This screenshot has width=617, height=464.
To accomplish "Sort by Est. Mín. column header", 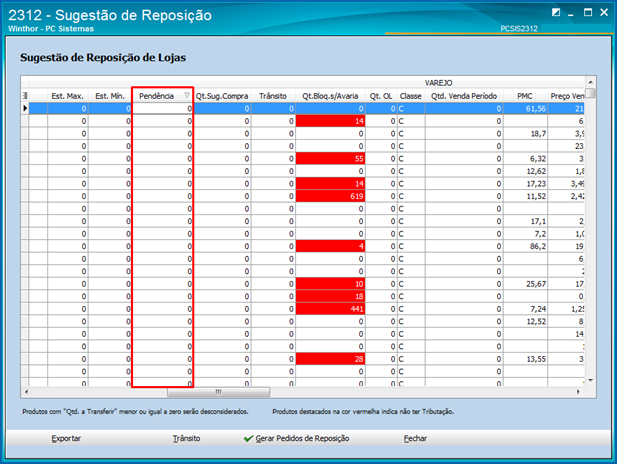I will [109, 96].
